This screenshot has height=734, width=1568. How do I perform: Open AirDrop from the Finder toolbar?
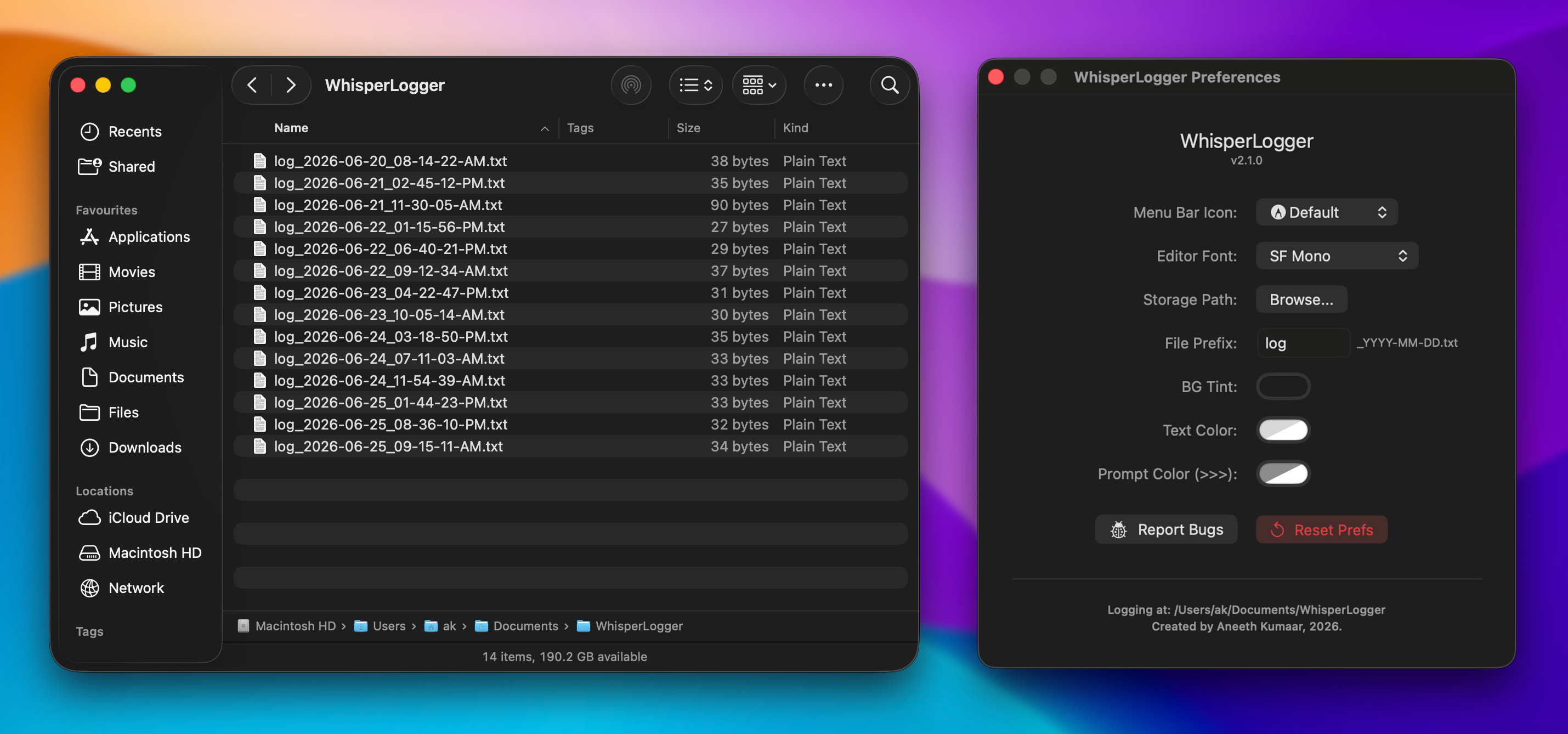coord(631,85)
